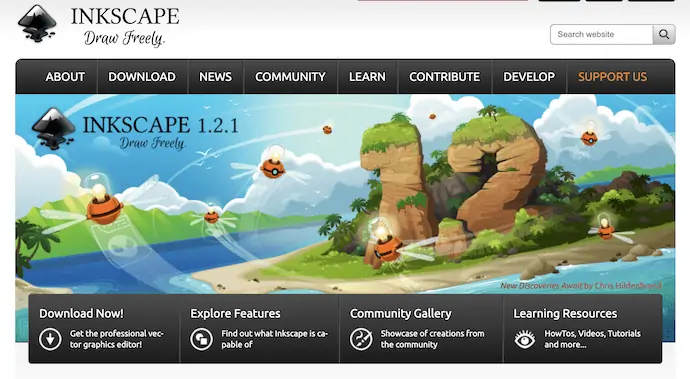This screenshot has width=690, height=379.
Task: Select the orange Support Us link
Action: coord(613,77)
